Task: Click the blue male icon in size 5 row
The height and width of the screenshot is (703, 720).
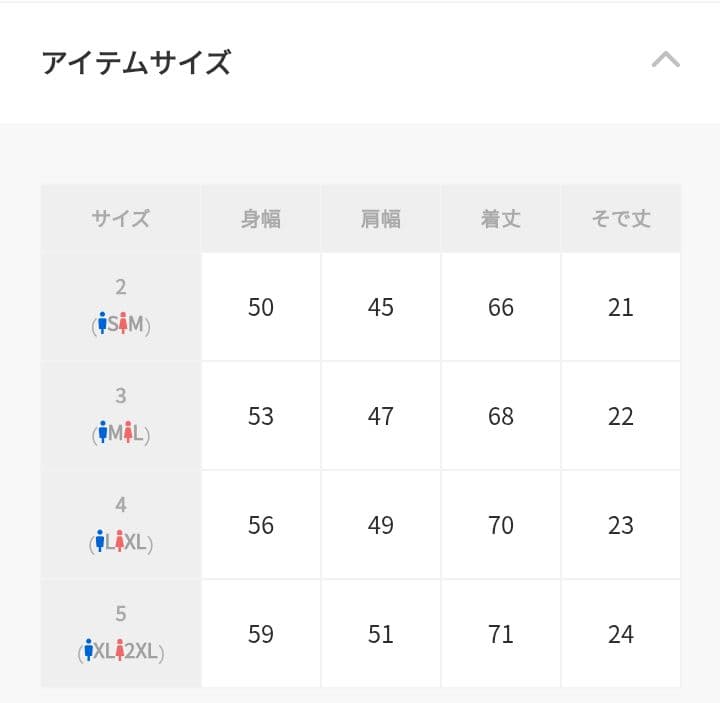Action: point(89,650)
